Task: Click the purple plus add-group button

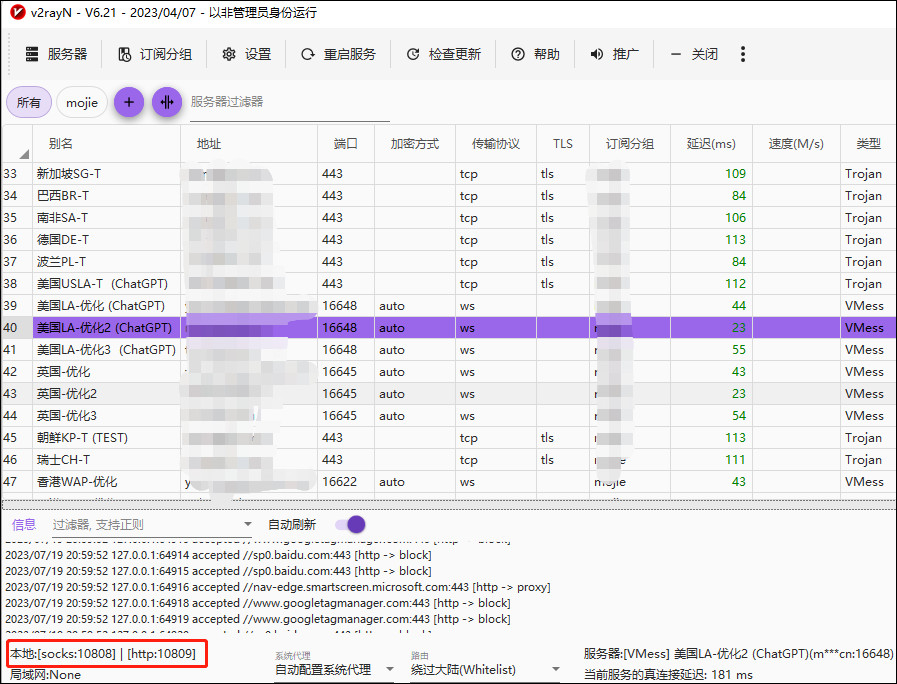Action: tap(129, 102)
